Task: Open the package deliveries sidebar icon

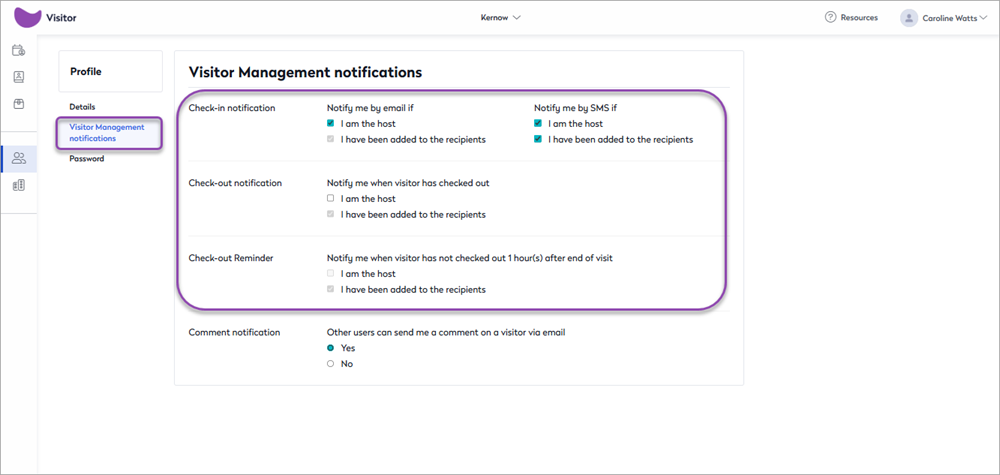Action: (x=18, y=104)
